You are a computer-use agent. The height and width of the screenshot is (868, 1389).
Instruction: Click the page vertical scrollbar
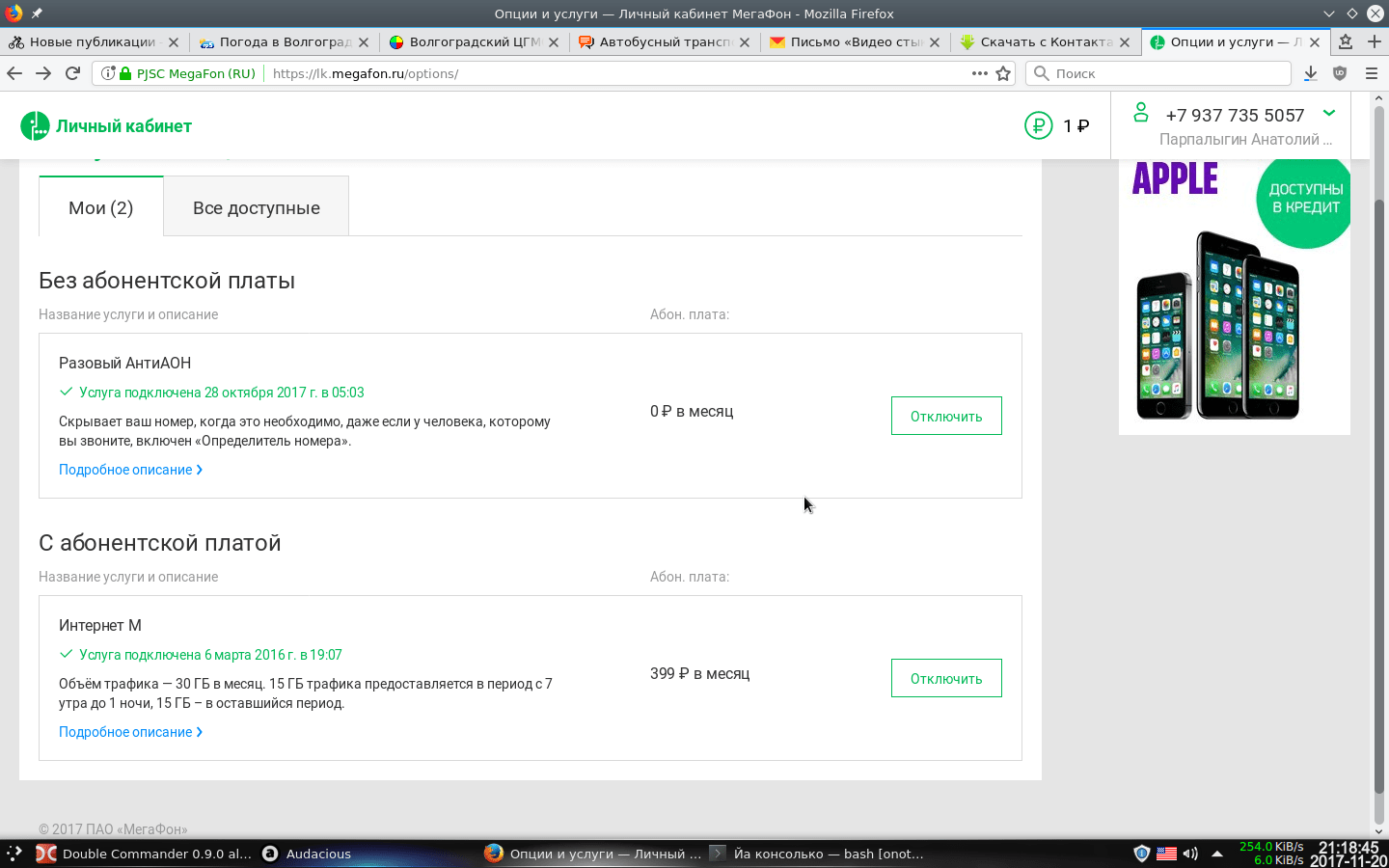point(1378,499)
